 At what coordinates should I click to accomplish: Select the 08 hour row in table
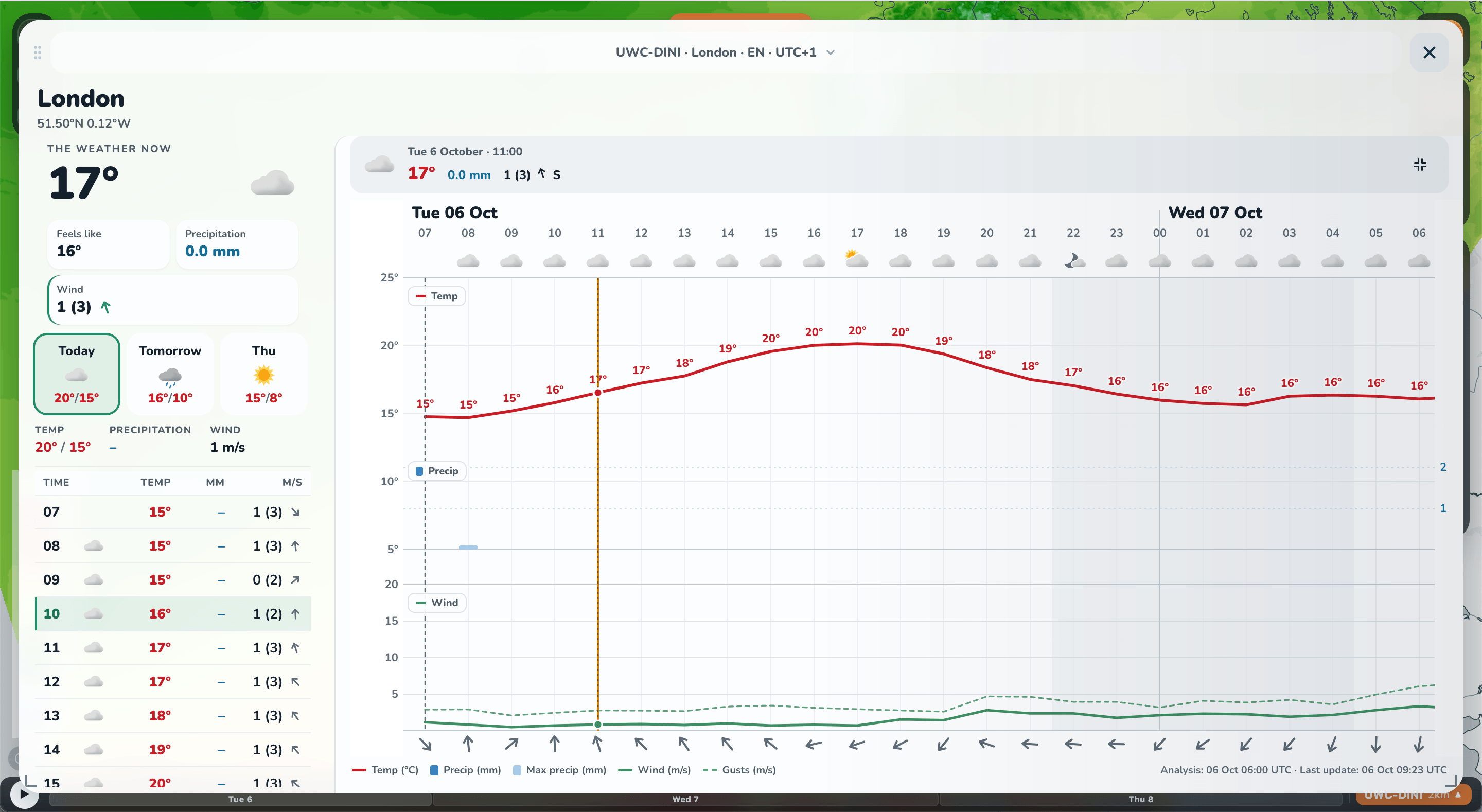172,546
